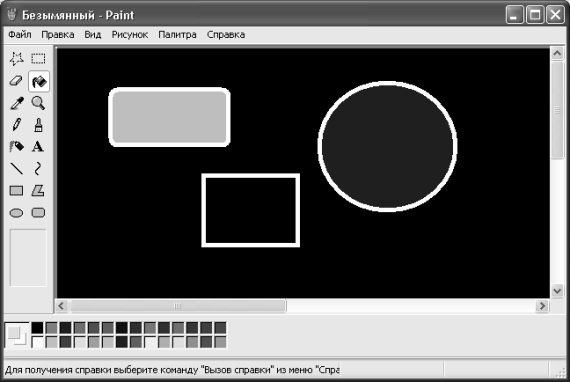The image size is (570, 382).
Task: Click inside the white-outlined circle on canvas
Action: (388, 146)
